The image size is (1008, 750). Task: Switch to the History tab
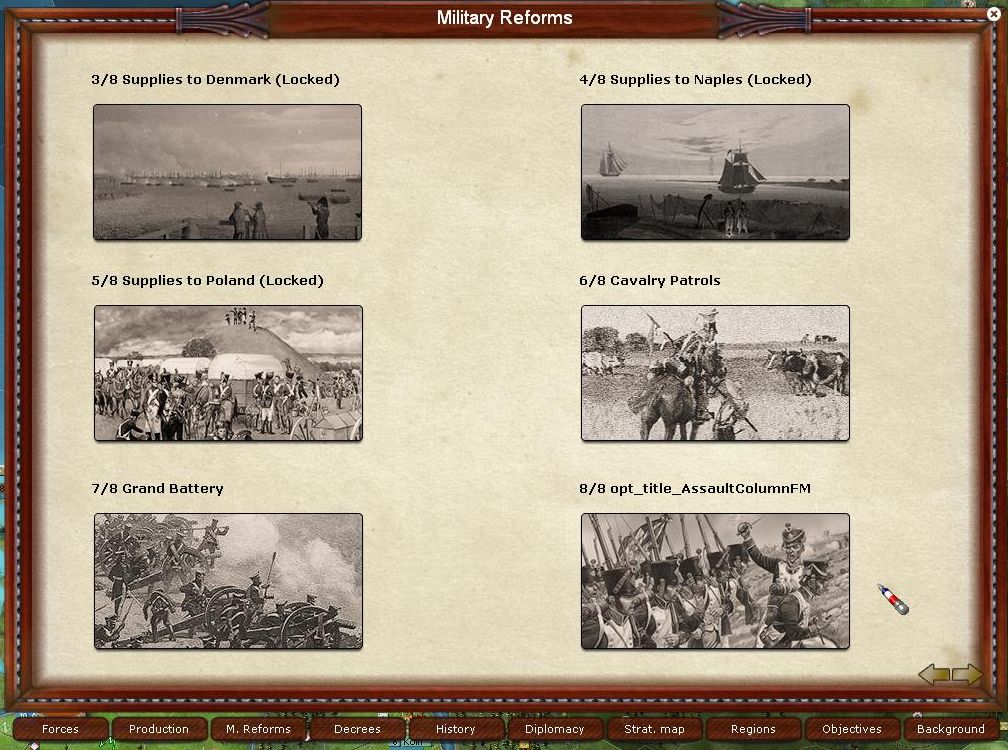[456, 729]
